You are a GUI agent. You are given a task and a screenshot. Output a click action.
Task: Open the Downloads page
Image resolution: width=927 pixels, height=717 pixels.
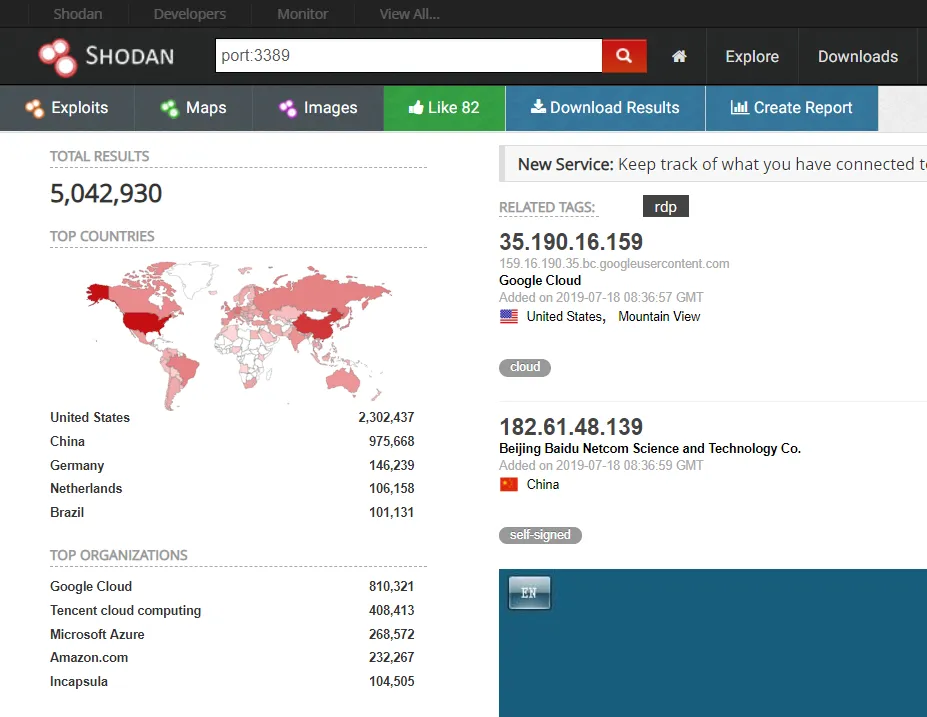tap(858, 56)
